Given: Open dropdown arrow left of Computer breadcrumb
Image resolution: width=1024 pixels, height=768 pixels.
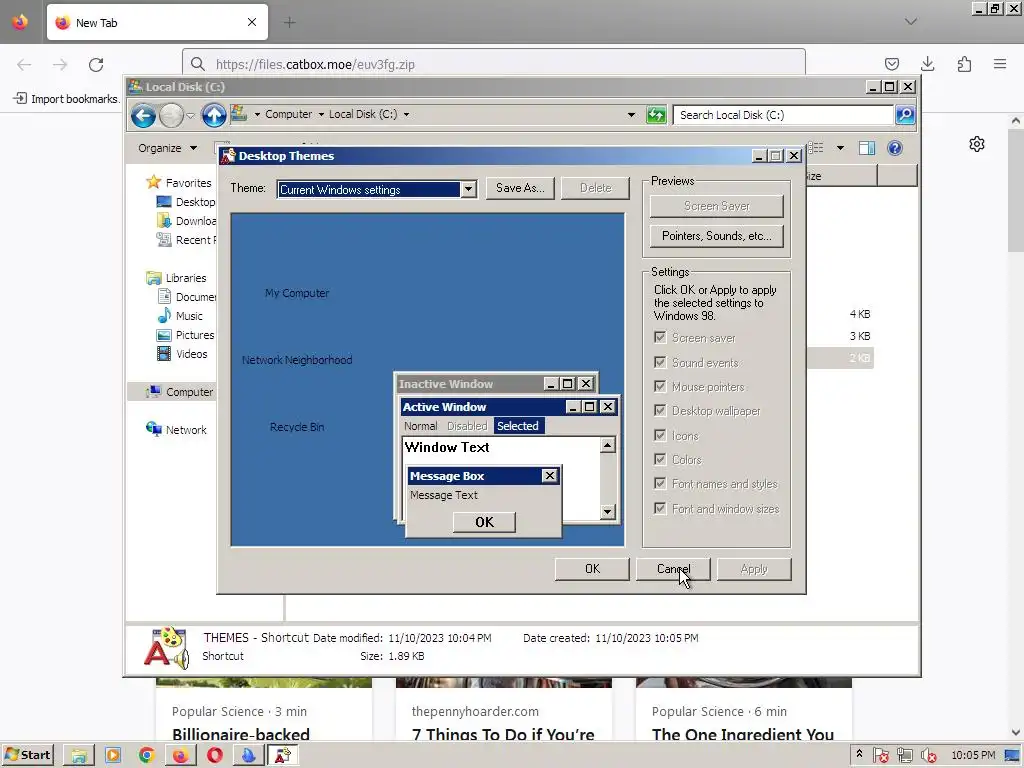Looking at the screenshot, I should [x=257, y=114].
